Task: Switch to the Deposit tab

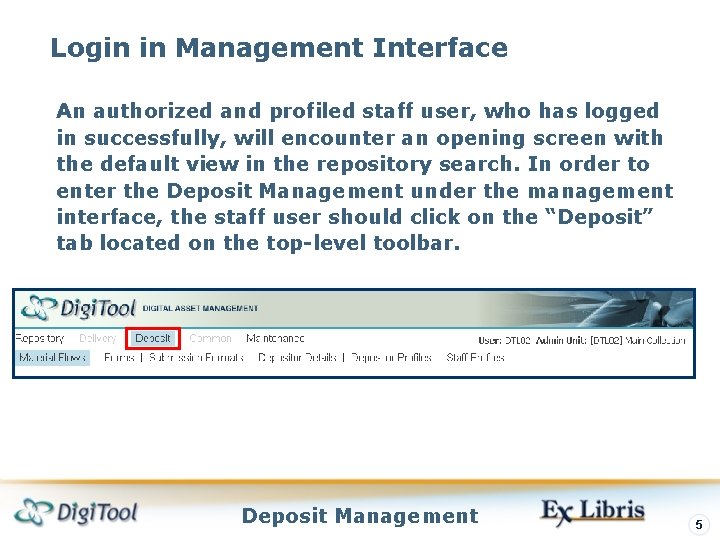Action: (x=153, y=338)
